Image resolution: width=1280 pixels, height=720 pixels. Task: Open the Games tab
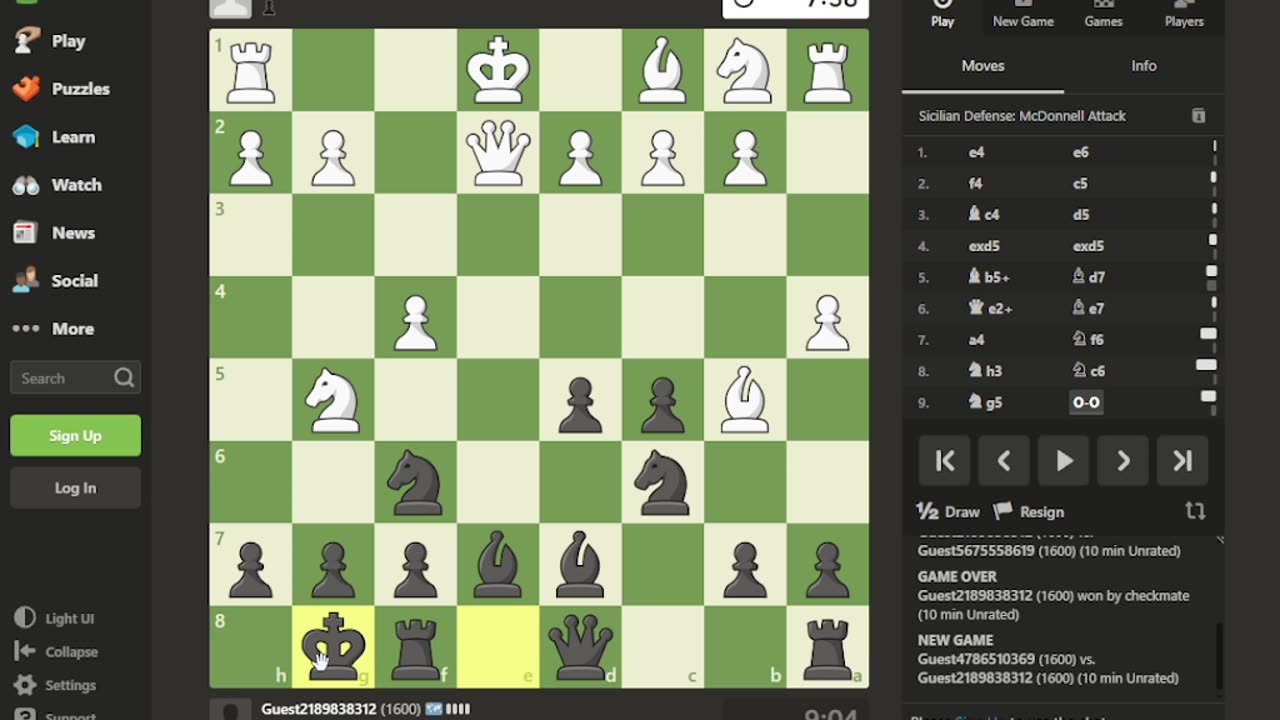tap(1104, 14)
